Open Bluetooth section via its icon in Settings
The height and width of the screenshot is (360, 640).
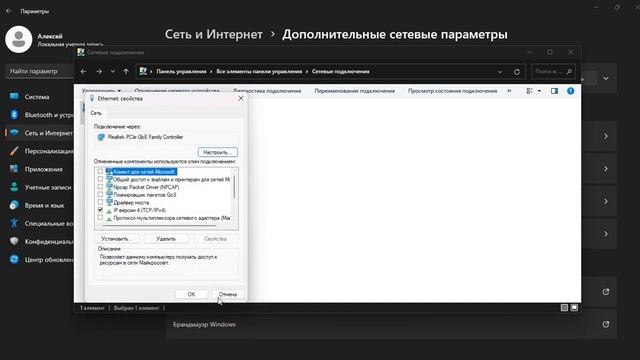click(14, 115)
